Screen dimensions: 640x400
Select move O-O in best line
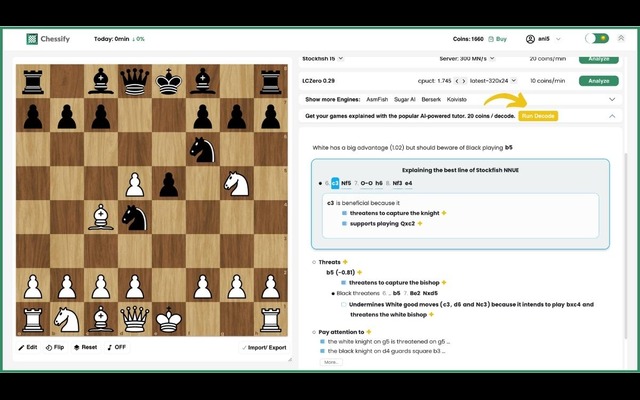pyautogui.click(x=367, y=183)
